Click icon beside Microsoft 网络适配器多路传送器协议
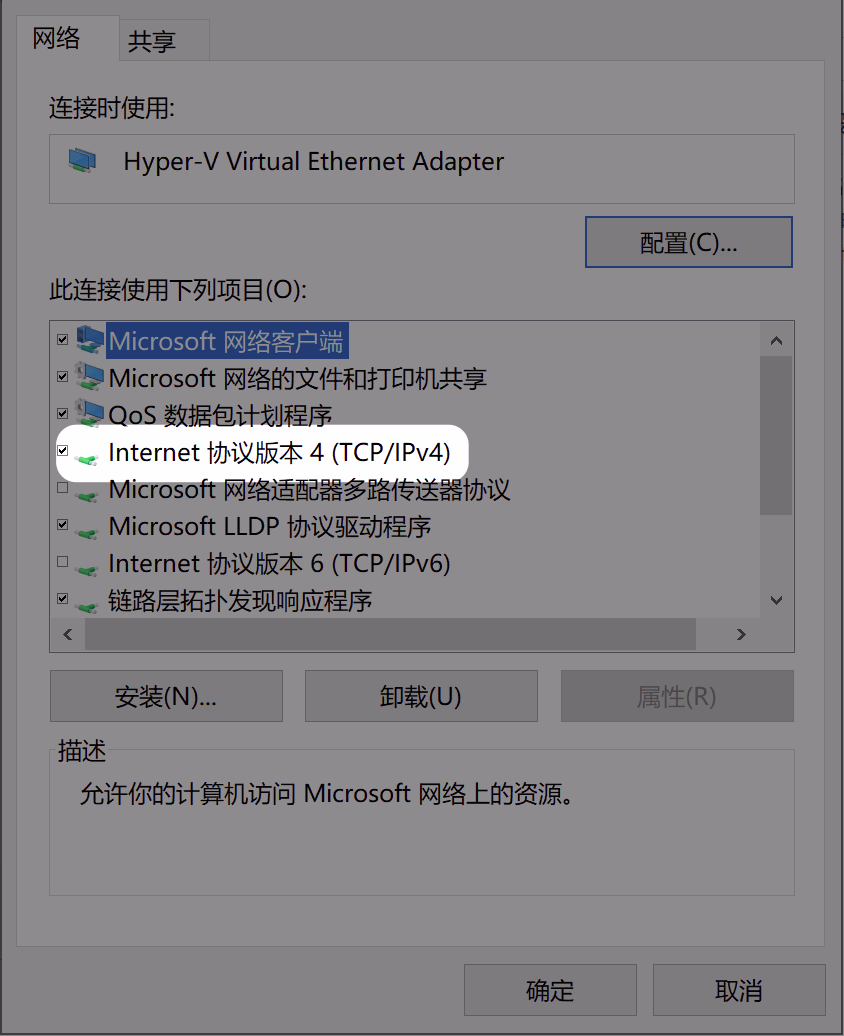Screen dimensions: 844x1036 pyautogui.click(x=87, y=495)
